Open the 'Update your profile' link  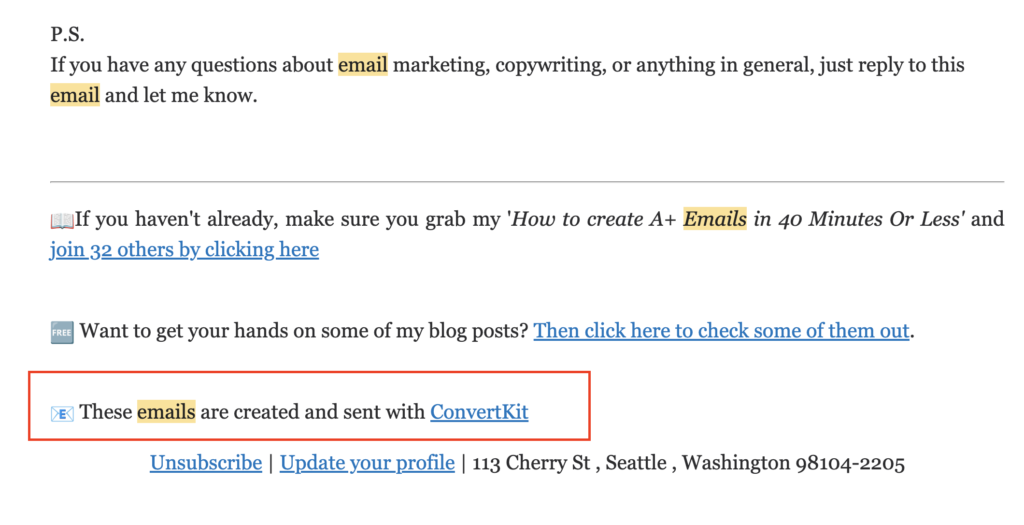coord(367,463)
